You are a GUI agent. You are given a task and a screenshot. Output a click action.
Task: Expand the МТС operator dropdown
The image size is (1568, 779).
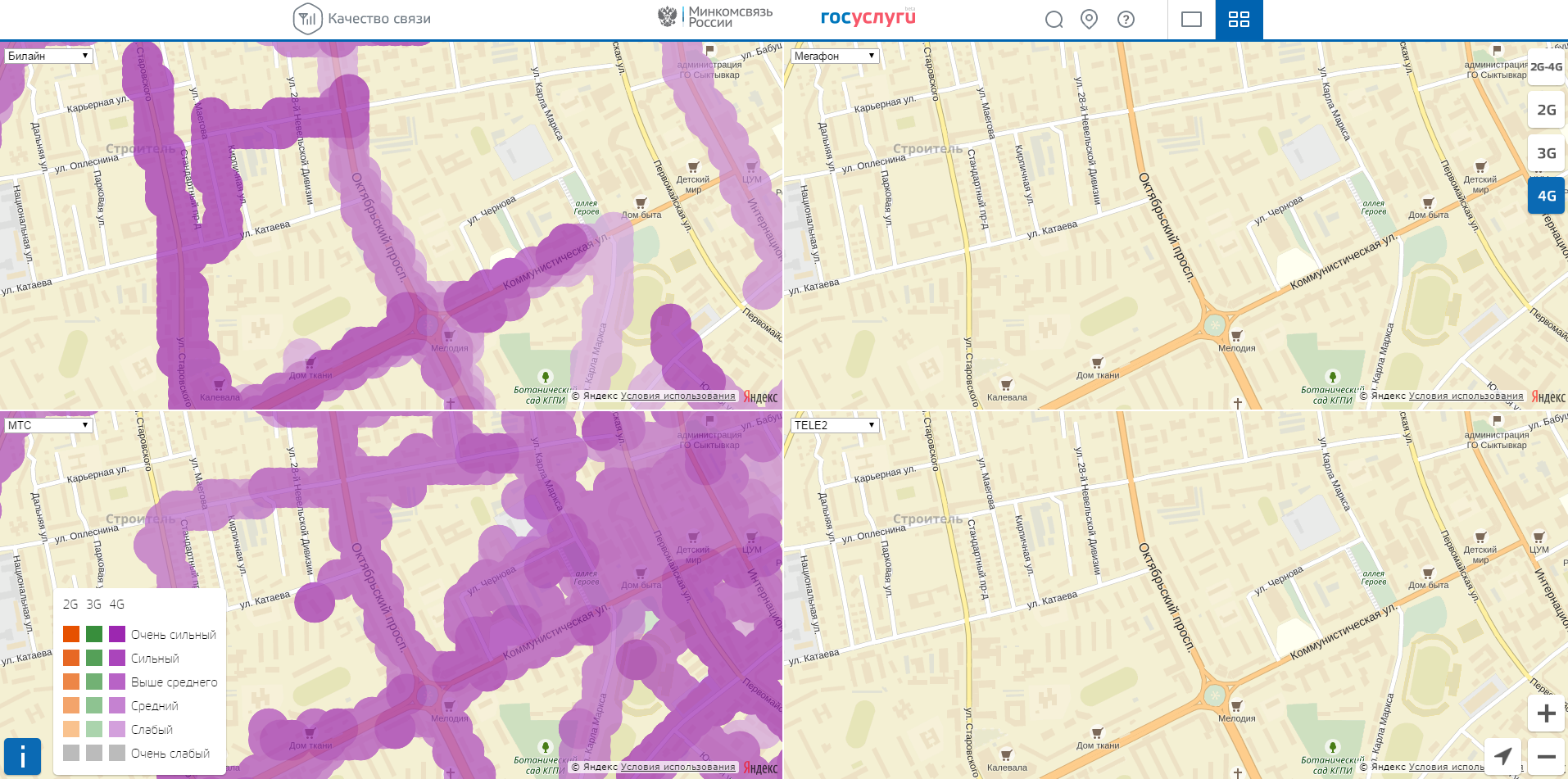tap(48, 425)
